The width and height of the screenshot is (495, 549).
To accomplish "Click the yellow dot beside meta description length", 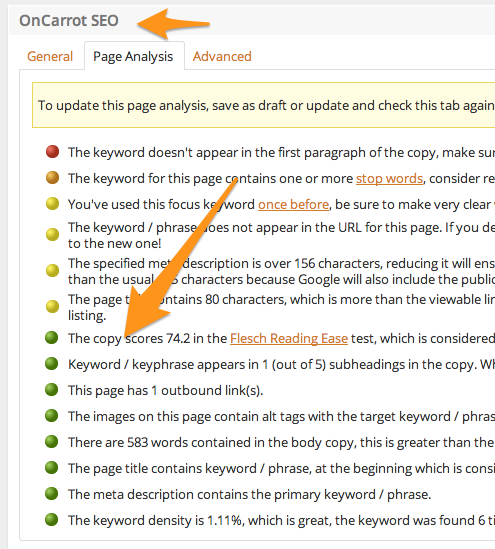I will tap(52, 270).
